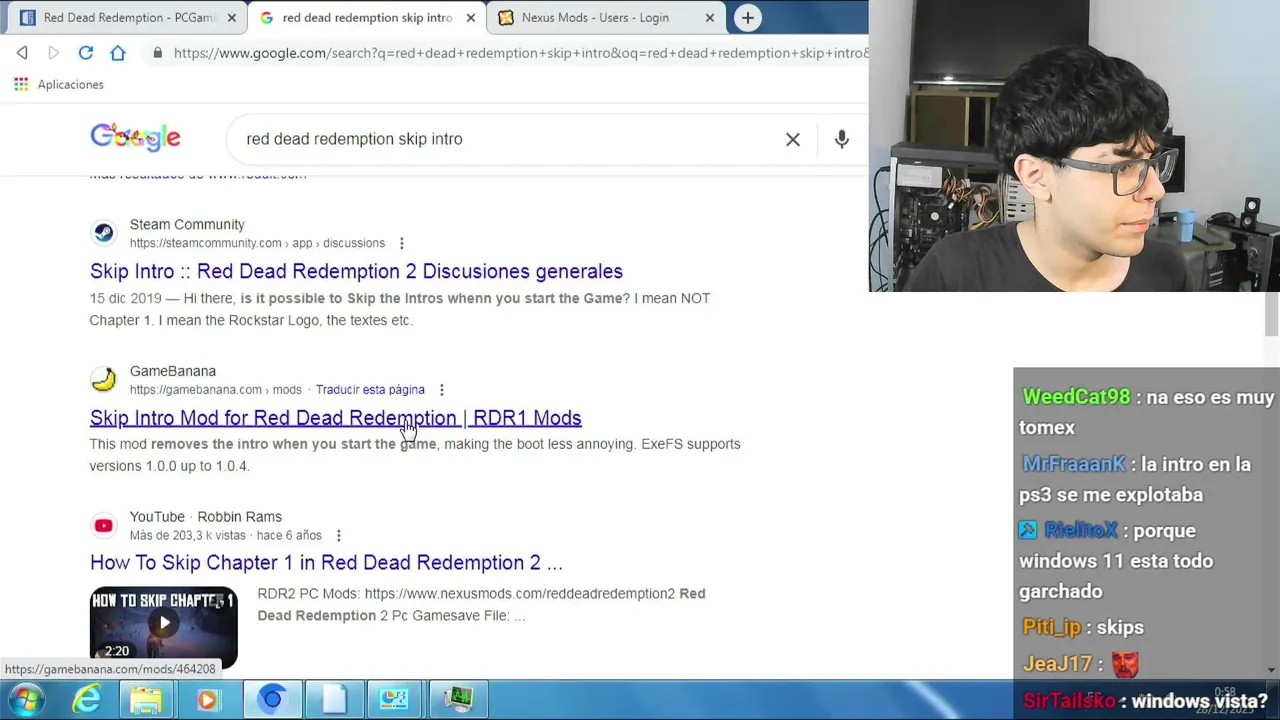This screenshot has height=720, width=1280.
Task: Close the Nexus Mods tab
Action: 710,18
